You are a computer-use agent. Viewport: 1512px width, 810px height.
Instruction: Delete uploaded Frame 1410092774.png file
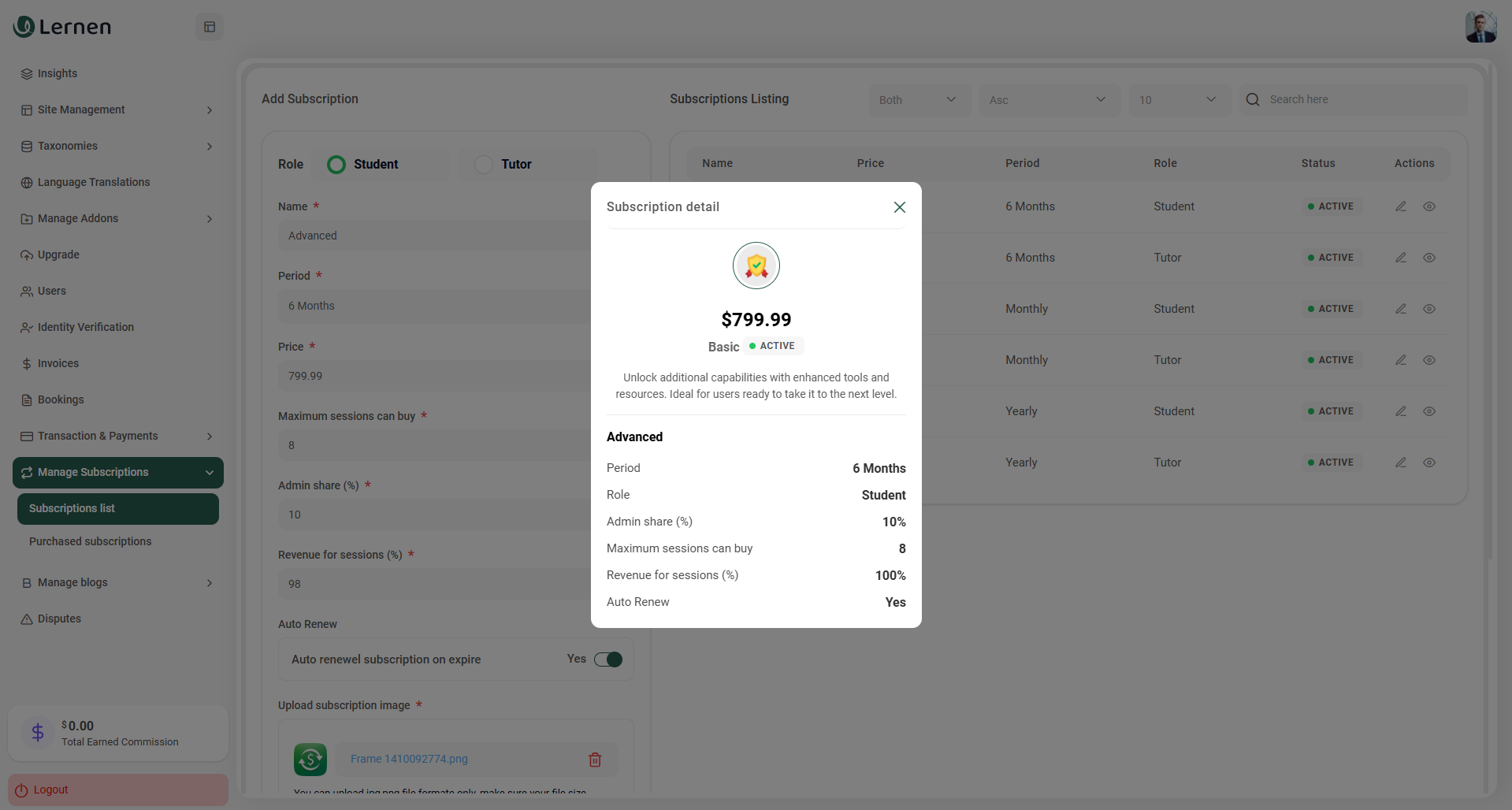[x=595, y=760]
